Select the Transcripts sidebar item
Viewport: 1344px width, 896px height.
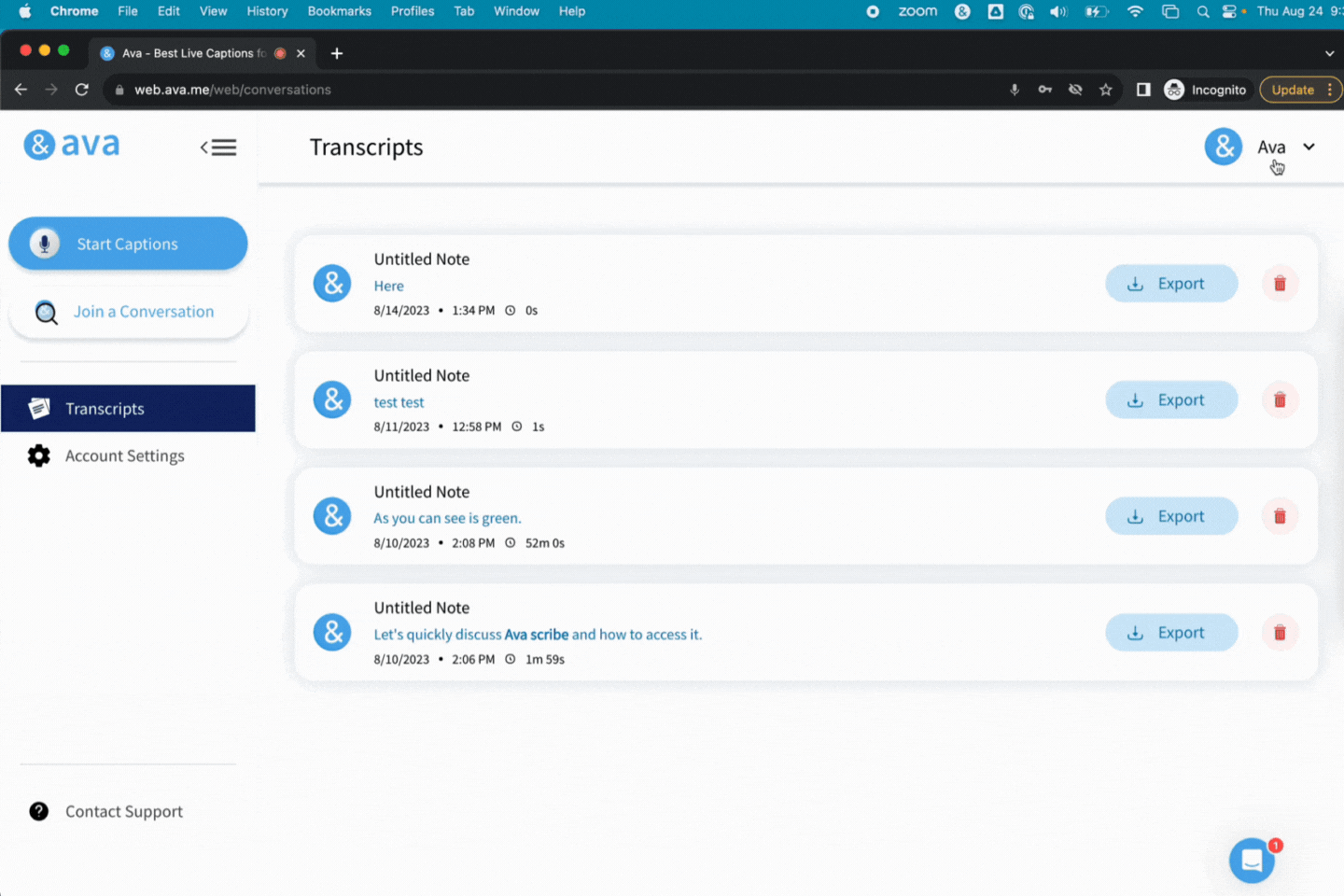point(128,409)
